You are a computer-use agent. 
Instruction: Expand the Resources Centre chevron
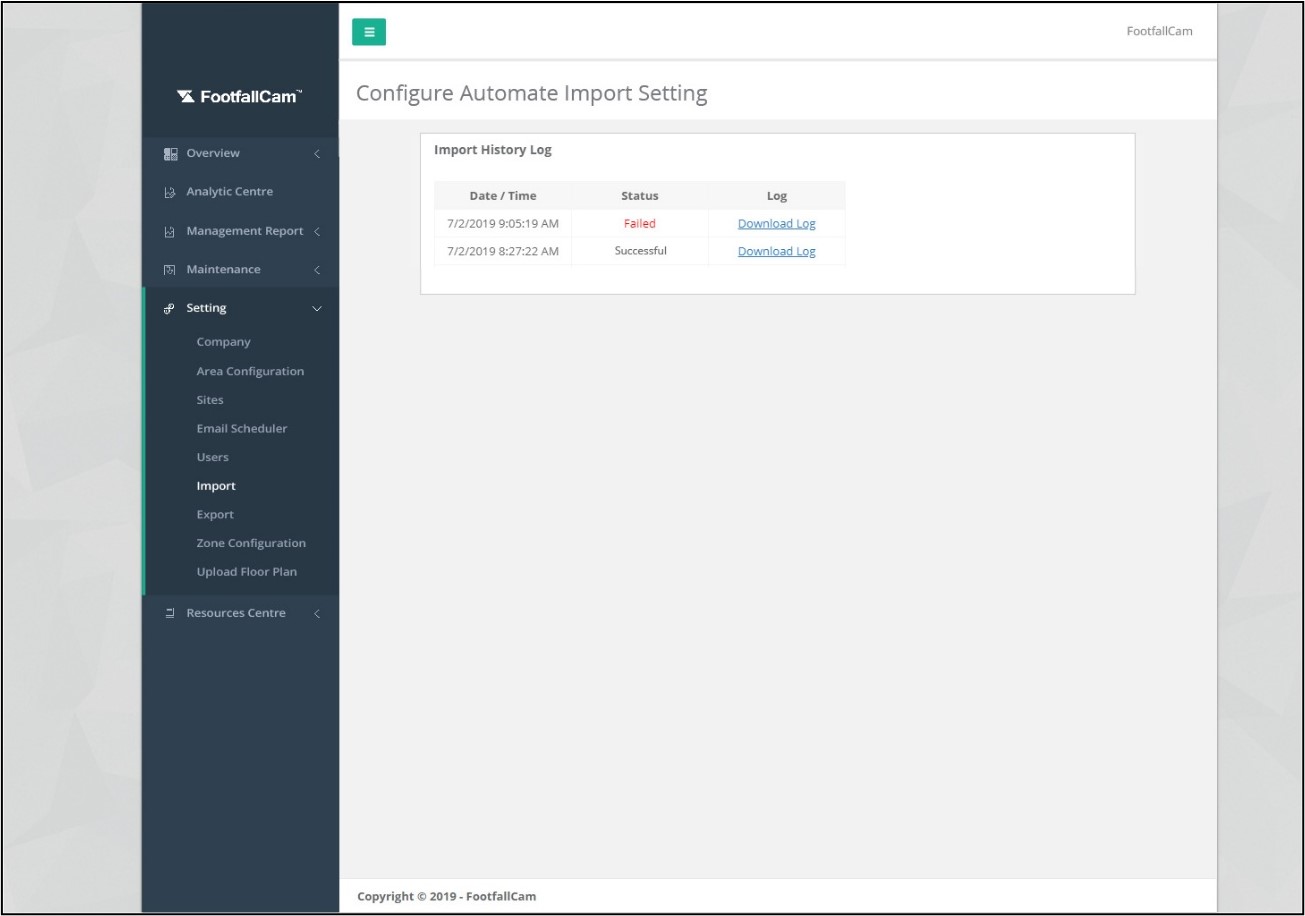point(317,614)
